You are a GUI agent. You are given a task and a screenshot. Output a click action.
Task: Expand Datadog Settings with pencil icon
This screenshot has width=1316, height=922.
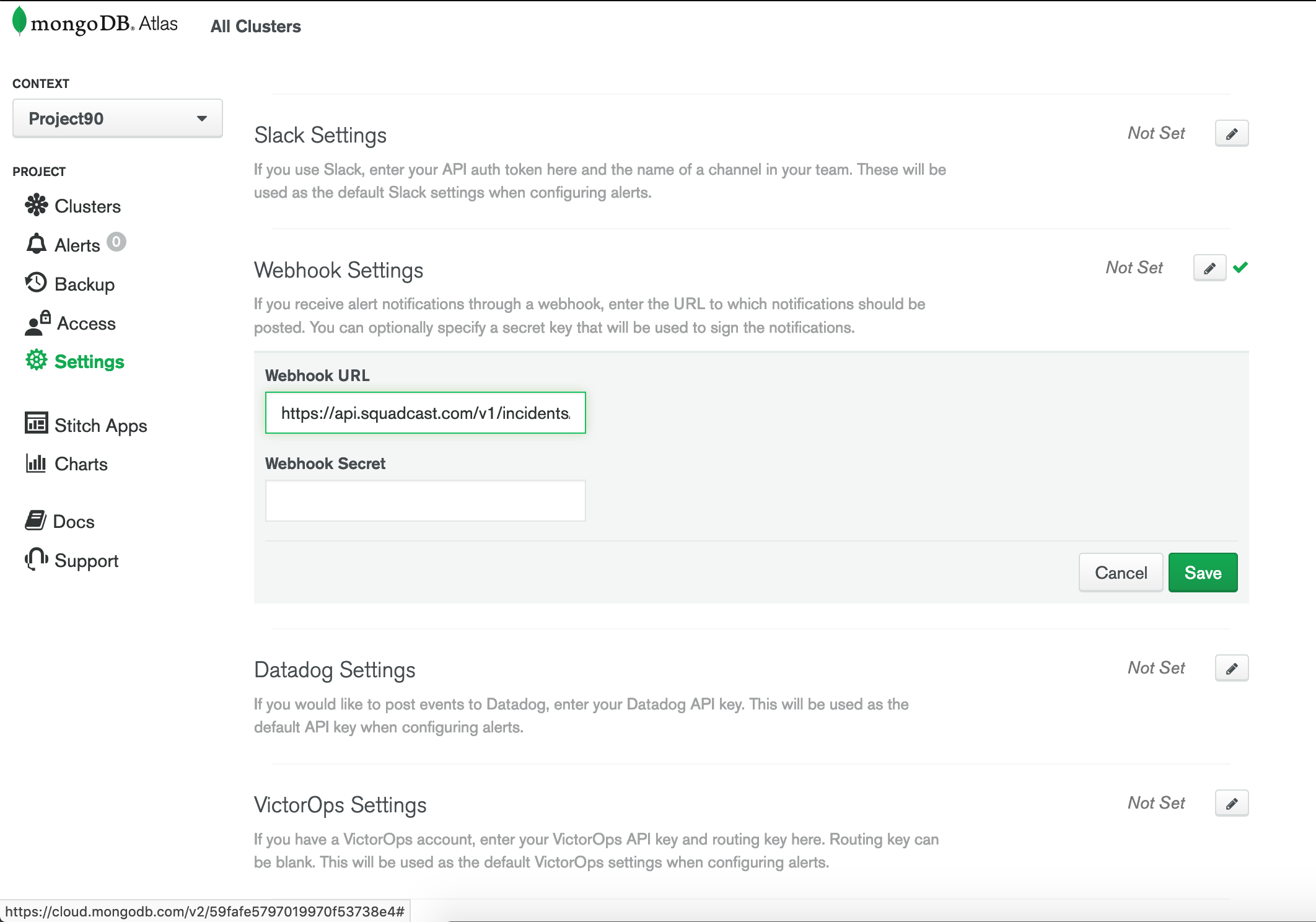click(1231, 668)
